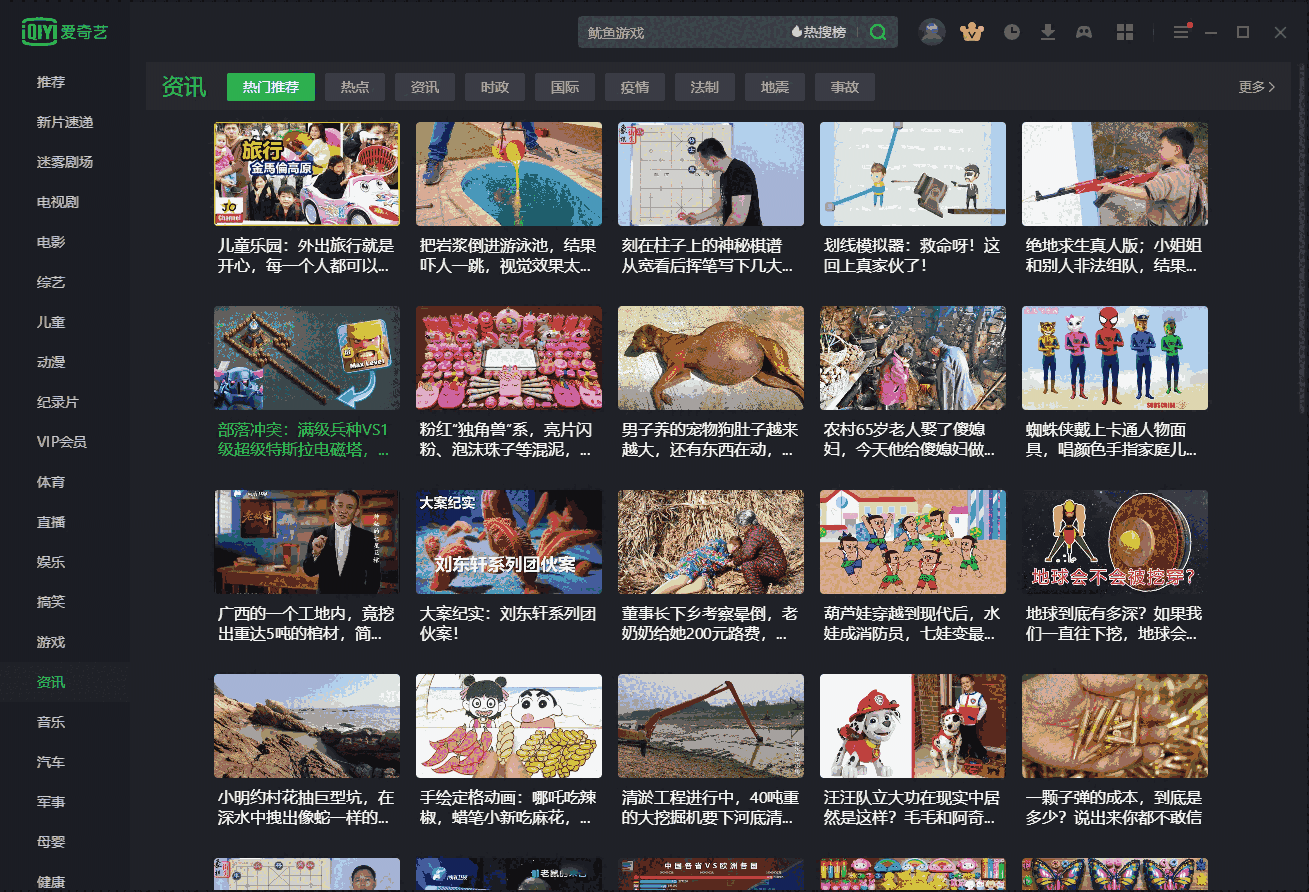Enable the 疫情 category filter
This screenshot has height=892, width=1309.
pyautogui.click(x=634, y=87)
